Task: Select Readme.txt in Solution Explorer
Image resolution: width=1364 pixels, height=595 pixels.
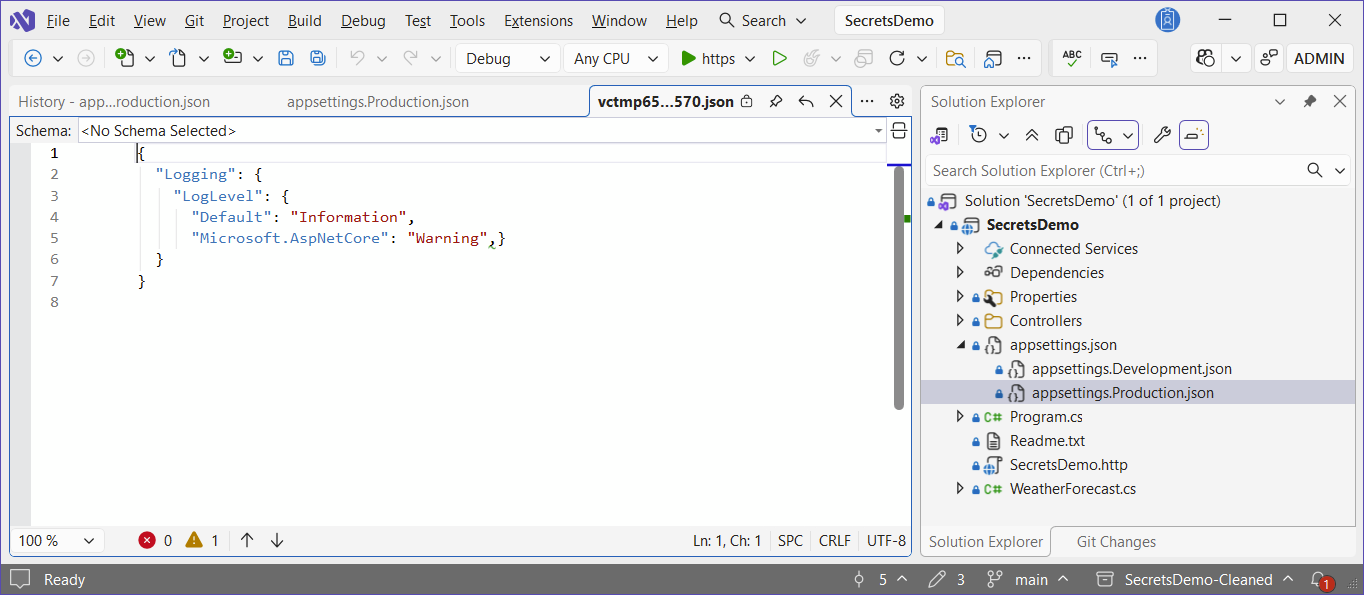Action: point(1047,441)
